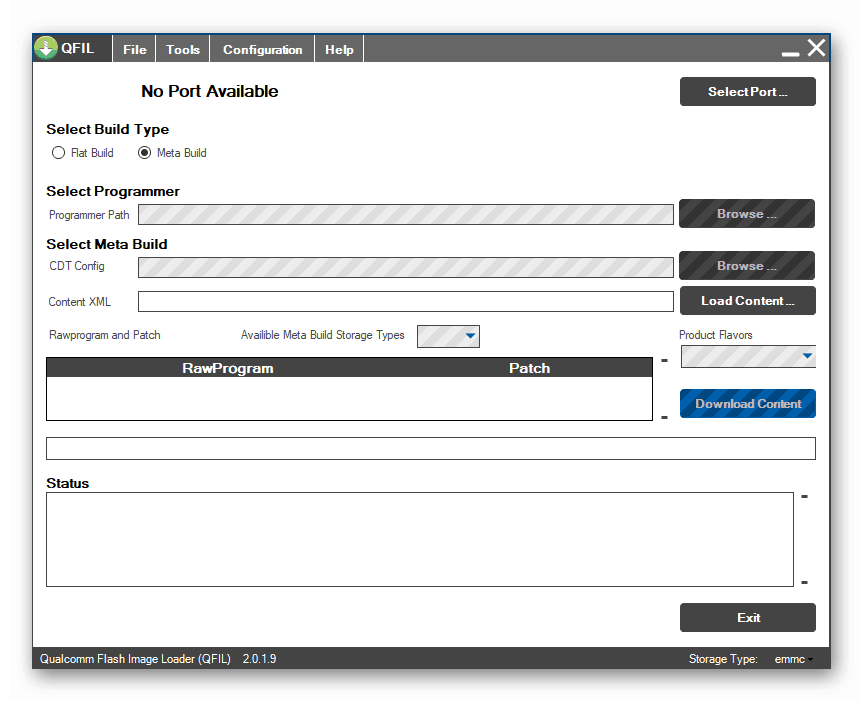Minimize the QFIL window
Viewport: 863px width, 701px height.
[790, 53]
